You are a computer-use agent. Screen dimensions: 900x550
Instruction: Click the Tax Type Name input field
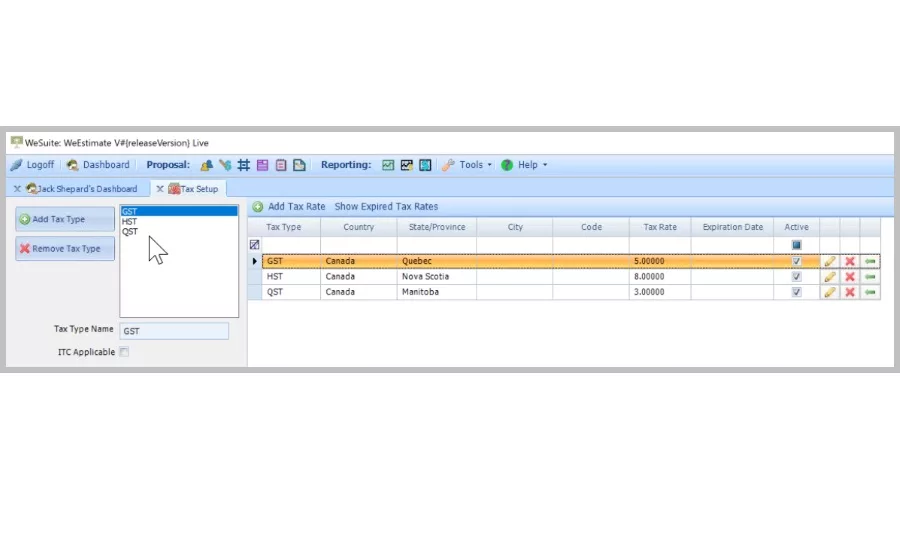[x=174, y=331]
